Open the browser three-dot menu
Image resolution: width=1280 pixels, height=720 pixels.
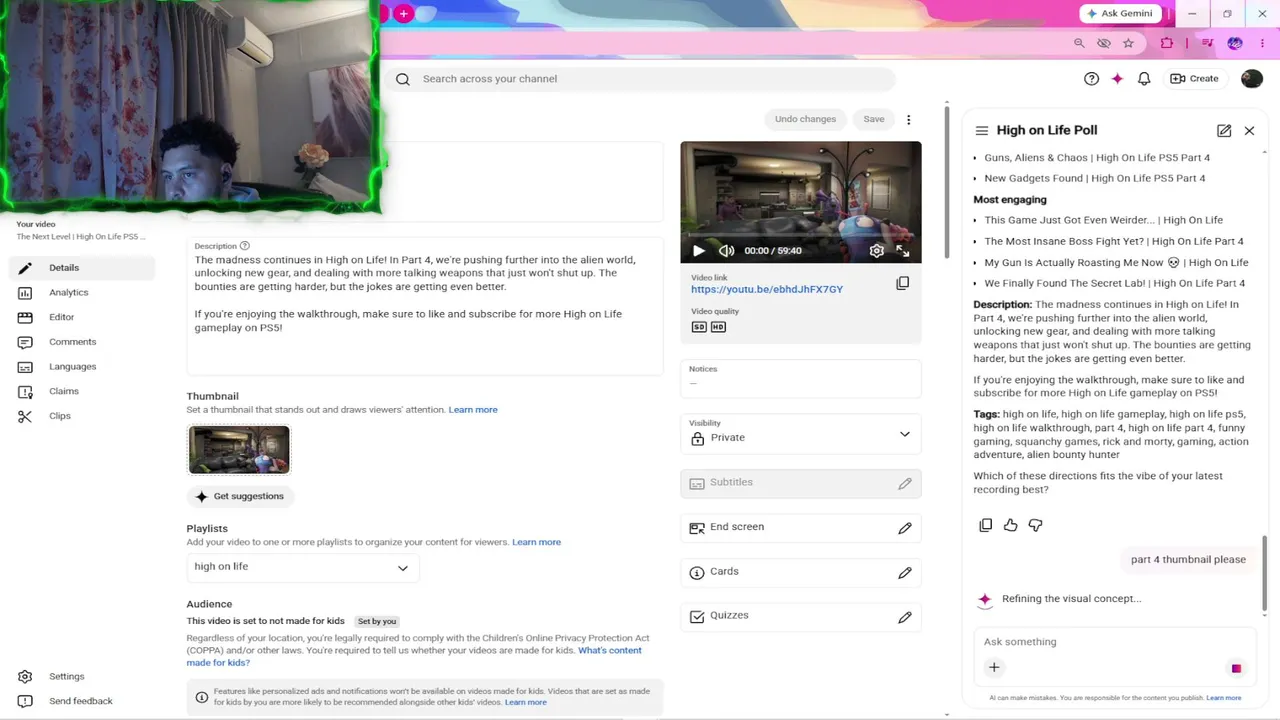coord(1261,43)
